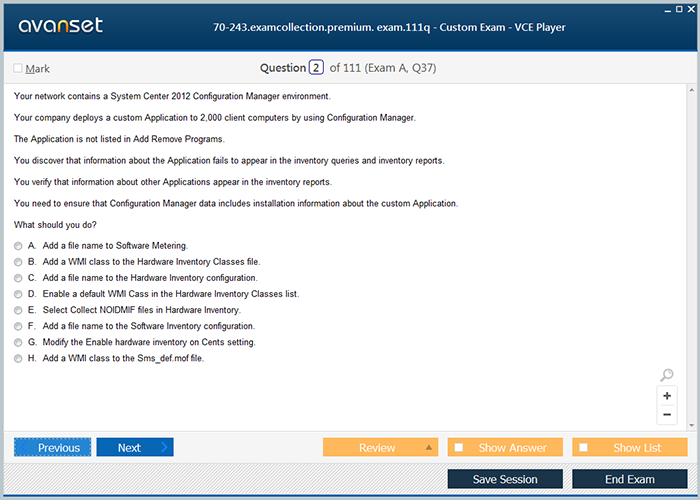Click the avanset logo
Viewport: 700px width, 500px height.
[60, 25]
